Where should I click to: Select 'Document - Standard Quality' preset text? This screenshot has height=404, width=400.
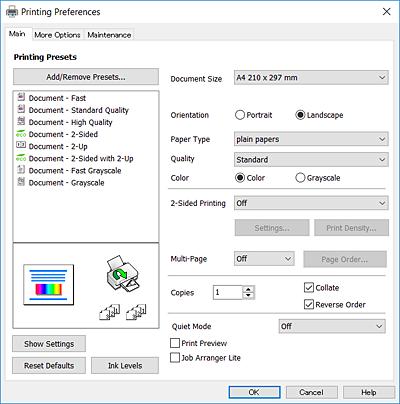pos(79,110)
